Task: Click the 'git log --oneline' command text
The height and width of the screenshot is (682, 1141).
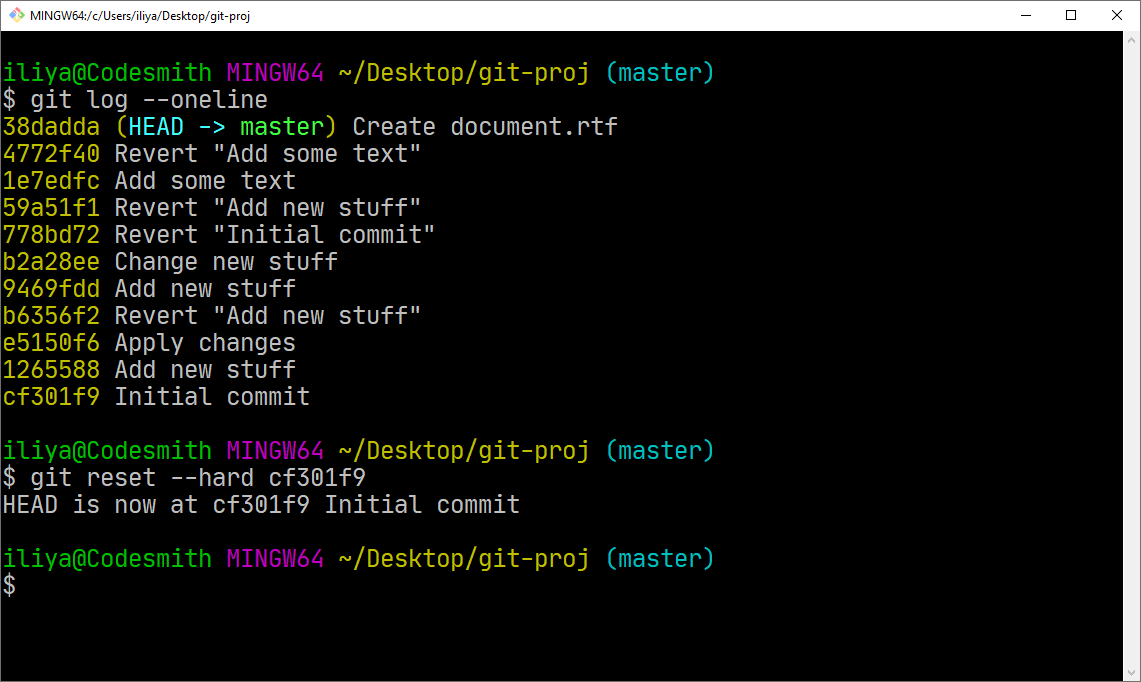Action: tap(148, 100)
